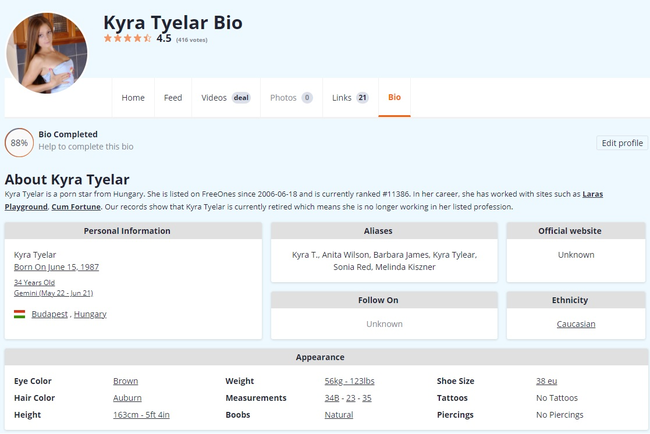Screen dimensions: 650x434
Task: Switch to the Feed tab
Action: point(173,98)
